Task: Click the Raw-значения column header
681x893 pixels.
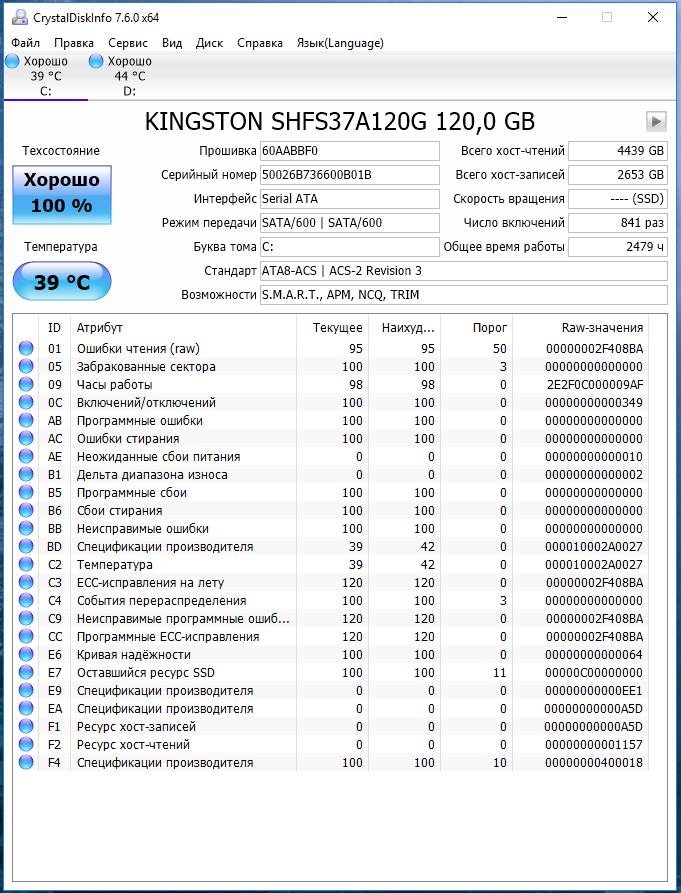Action: pos(580,327)
